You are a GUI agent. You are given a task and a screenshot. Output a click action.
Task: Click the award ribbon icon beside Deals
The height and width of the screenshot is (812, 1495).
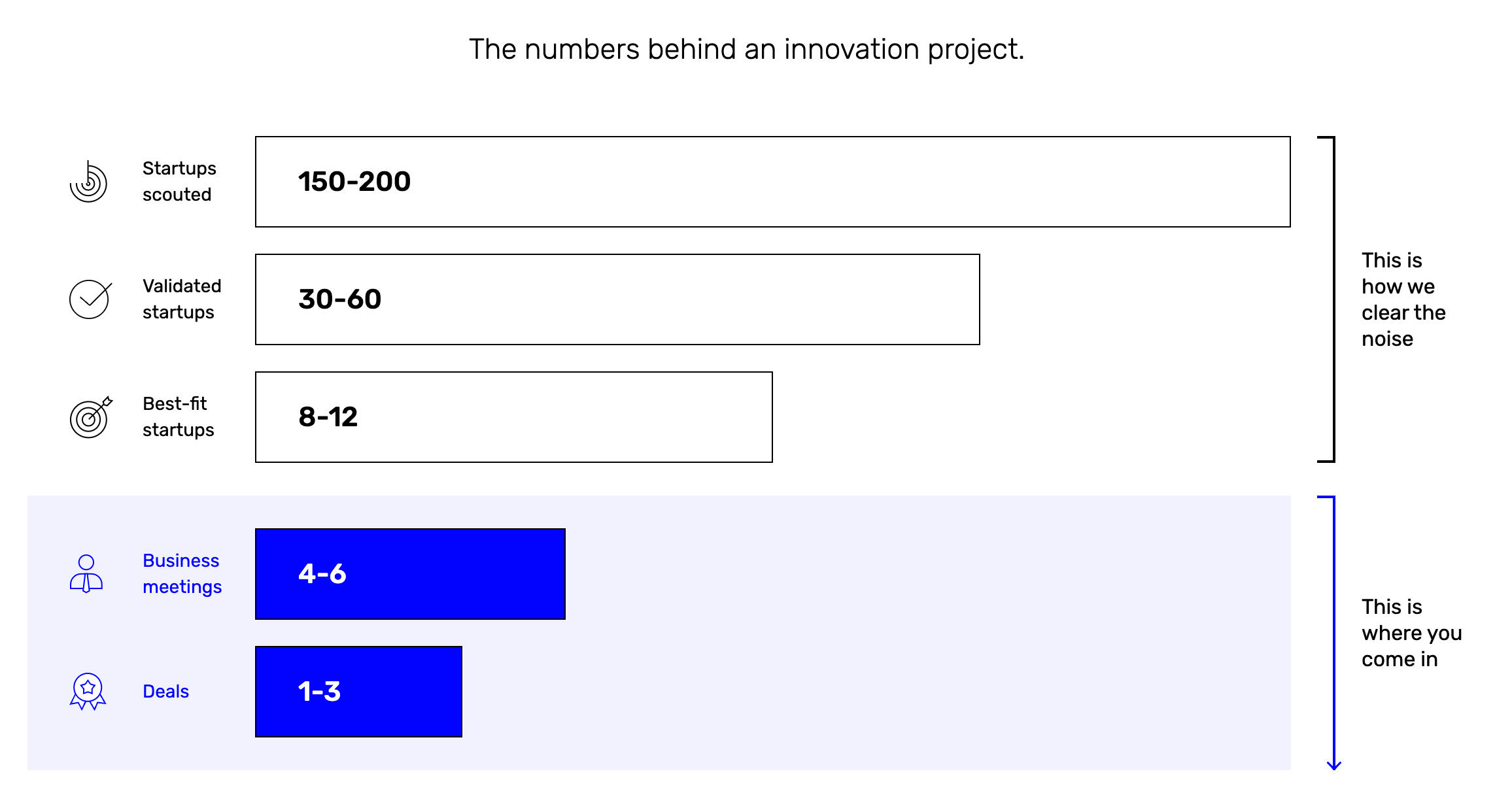(88, 691)
